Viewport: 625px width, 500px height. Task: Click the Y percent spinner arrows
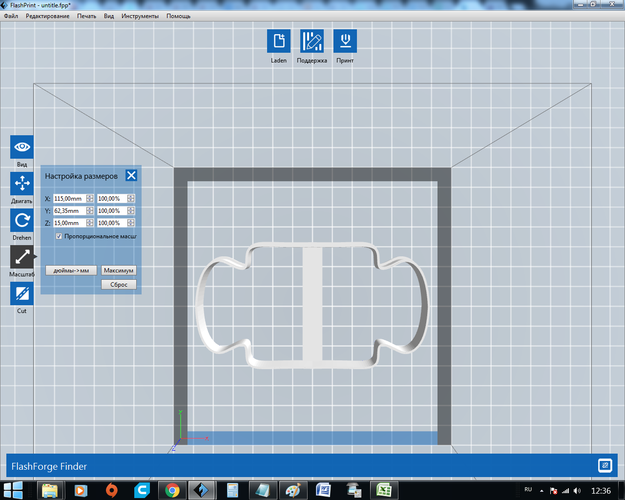131,211
